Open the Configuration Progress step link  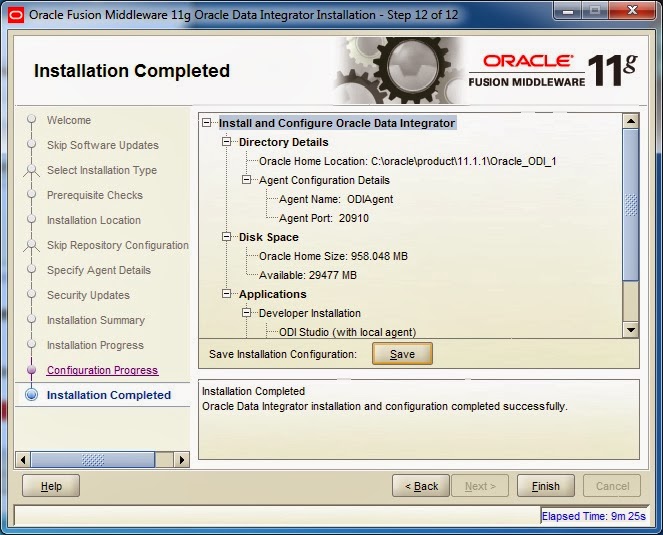click(x=102, y=370)
